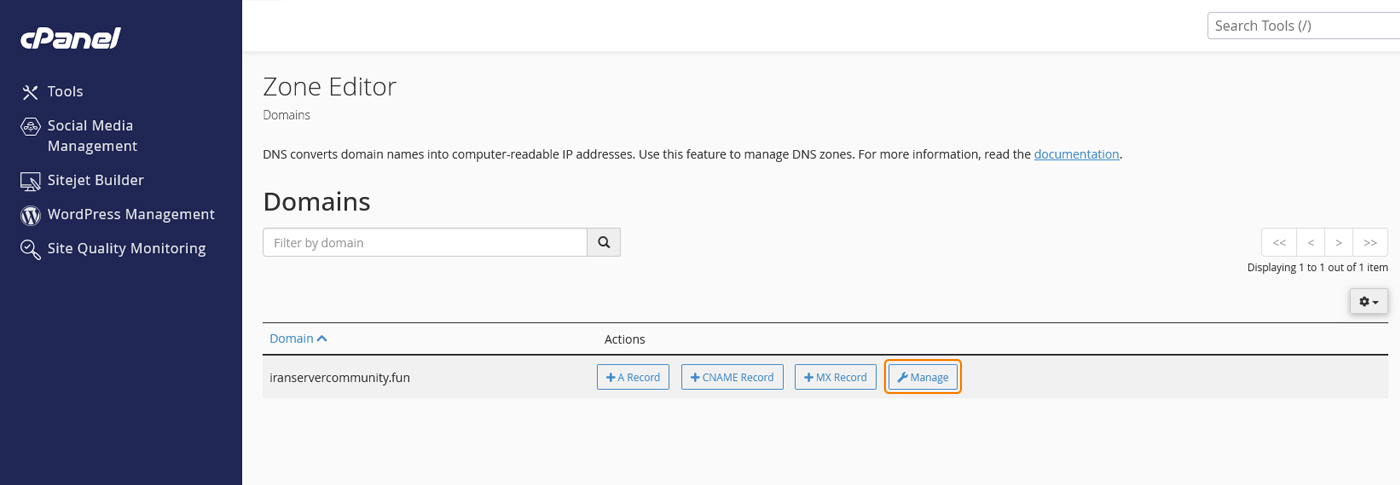
Task: Click the Filter by domain field
Action: 425,242
